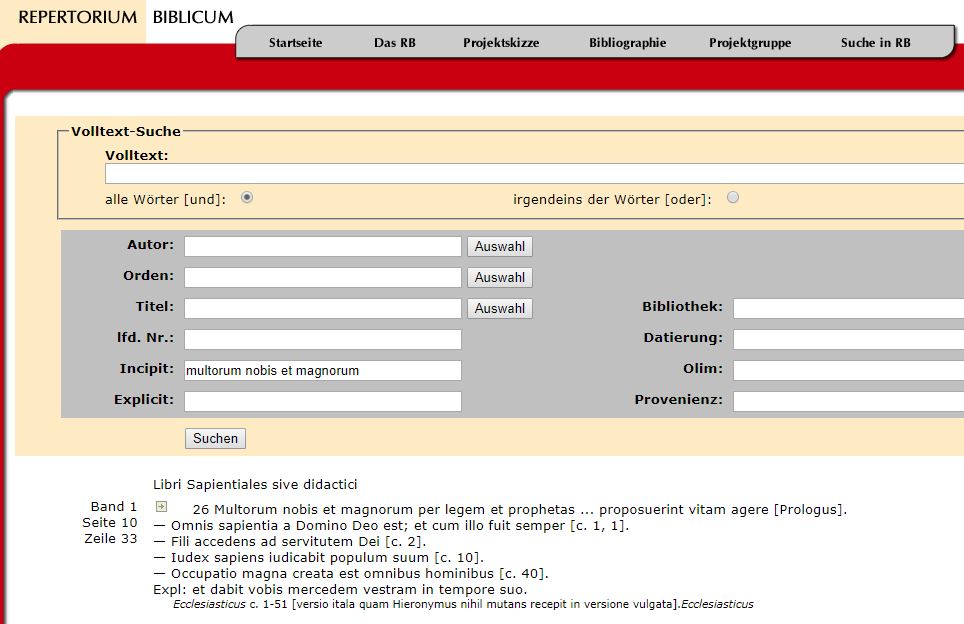
Task: Click the Auswahl button next to Titel
Action: (500, 308)
